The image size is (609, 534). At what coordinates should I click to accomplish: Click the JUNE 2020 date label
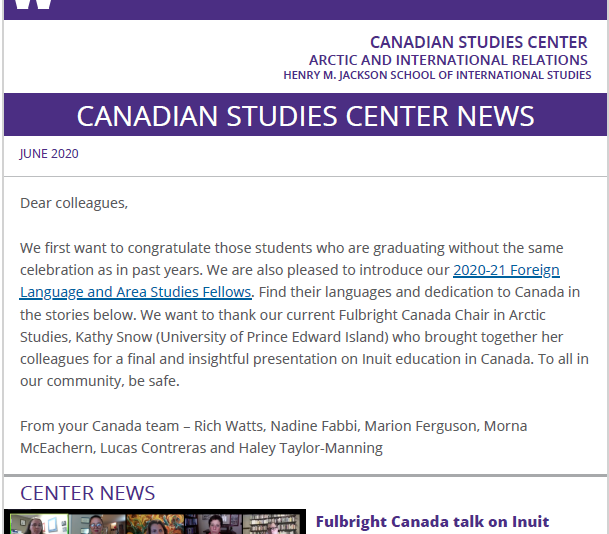coord(49,154)
